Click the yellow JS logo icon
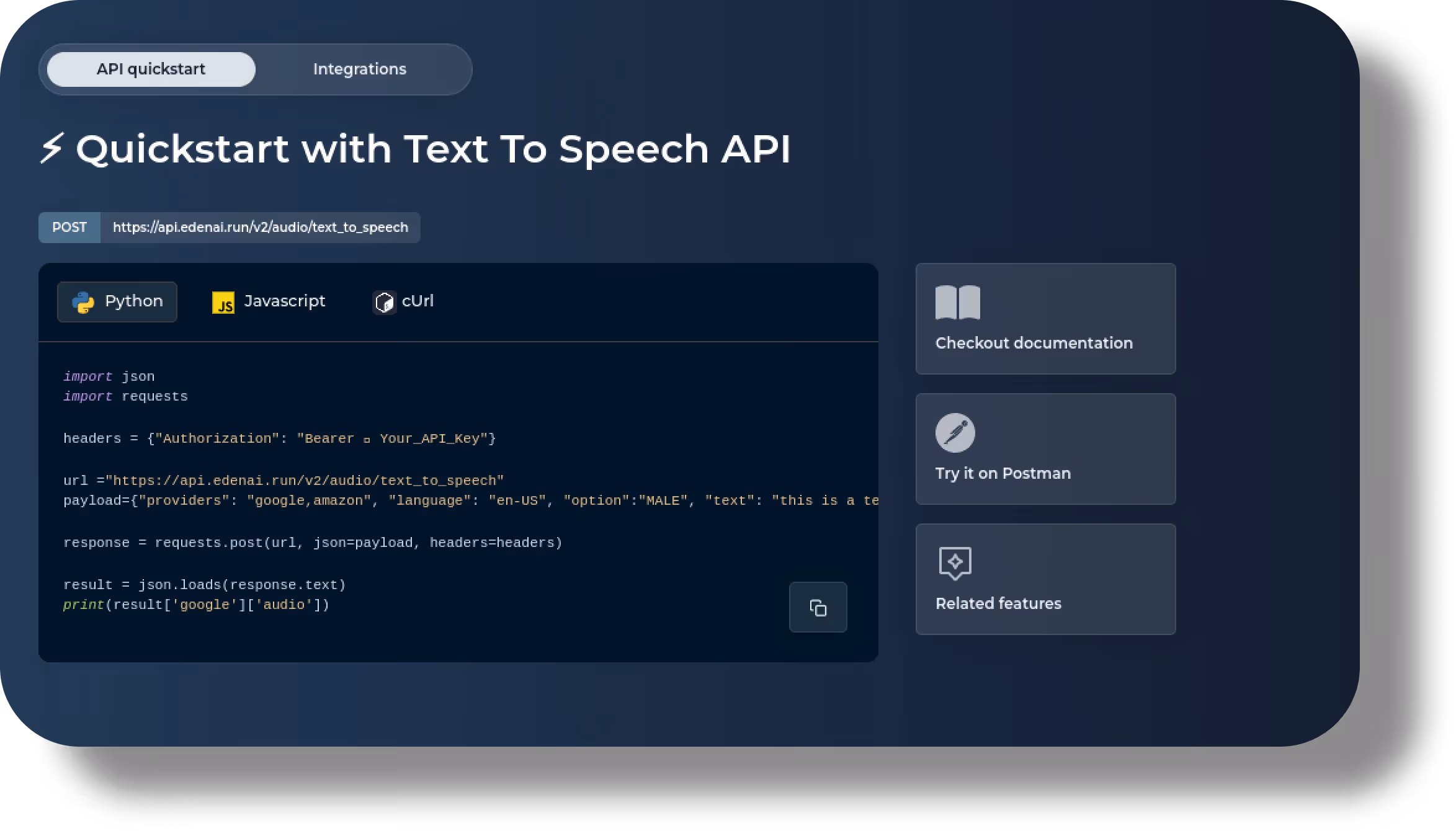The image size is (1456, 831). pos(223,303)
